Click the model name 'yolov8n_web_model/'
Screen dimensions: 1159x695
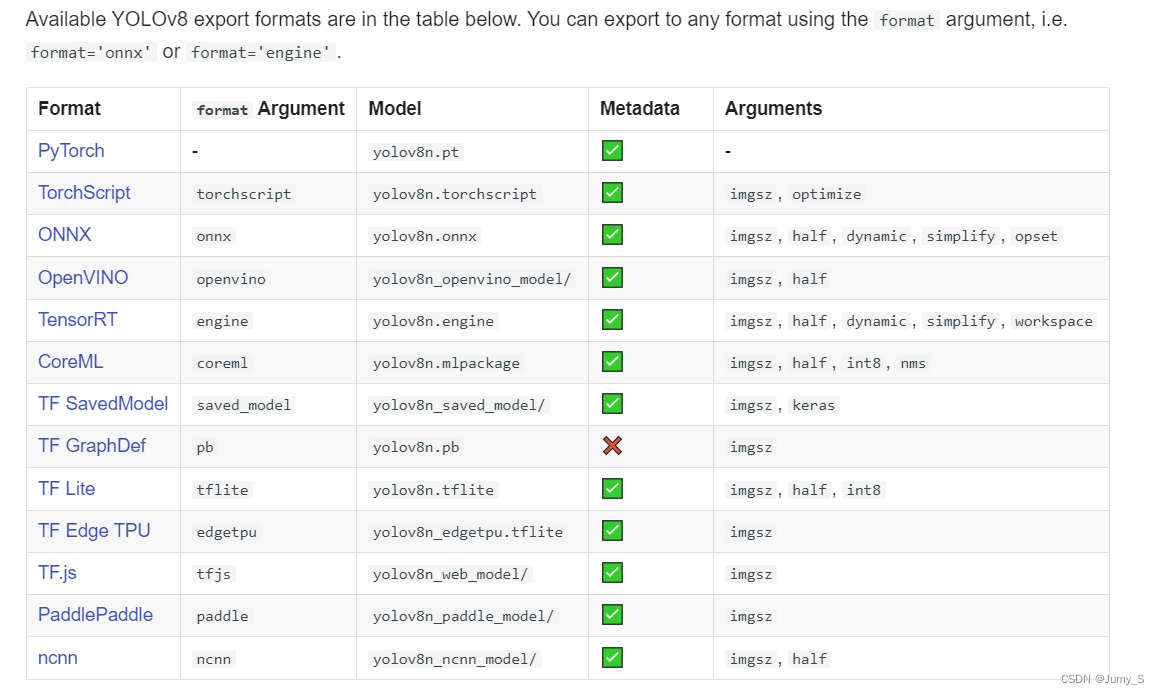click(x=450, y=574)
